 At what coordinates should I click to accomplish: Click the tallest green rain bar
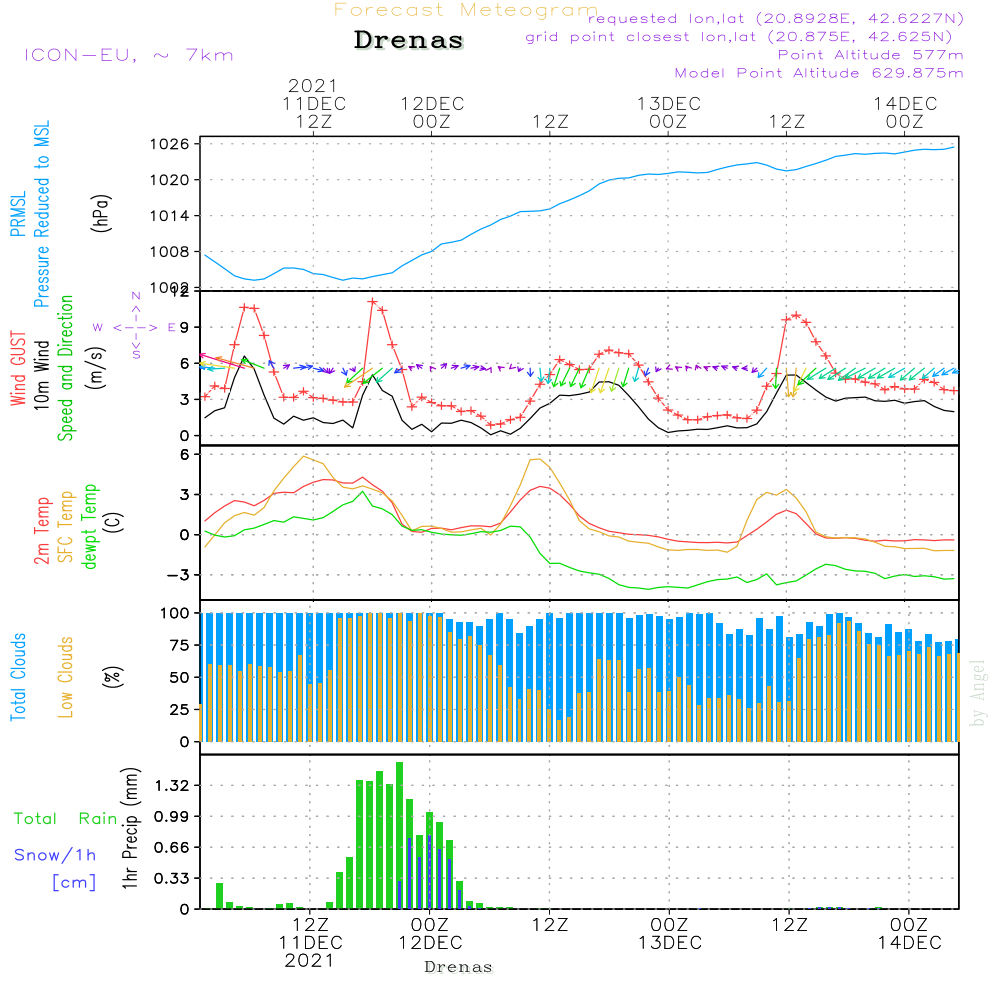click(x=399, y=835)
